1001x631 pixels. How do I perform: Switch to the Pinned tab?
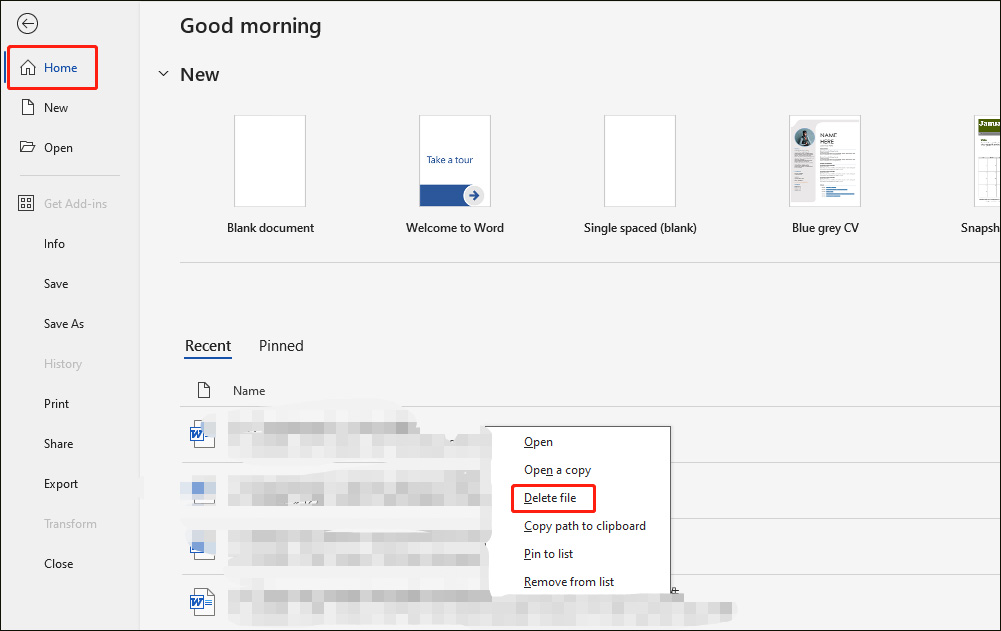281,346
